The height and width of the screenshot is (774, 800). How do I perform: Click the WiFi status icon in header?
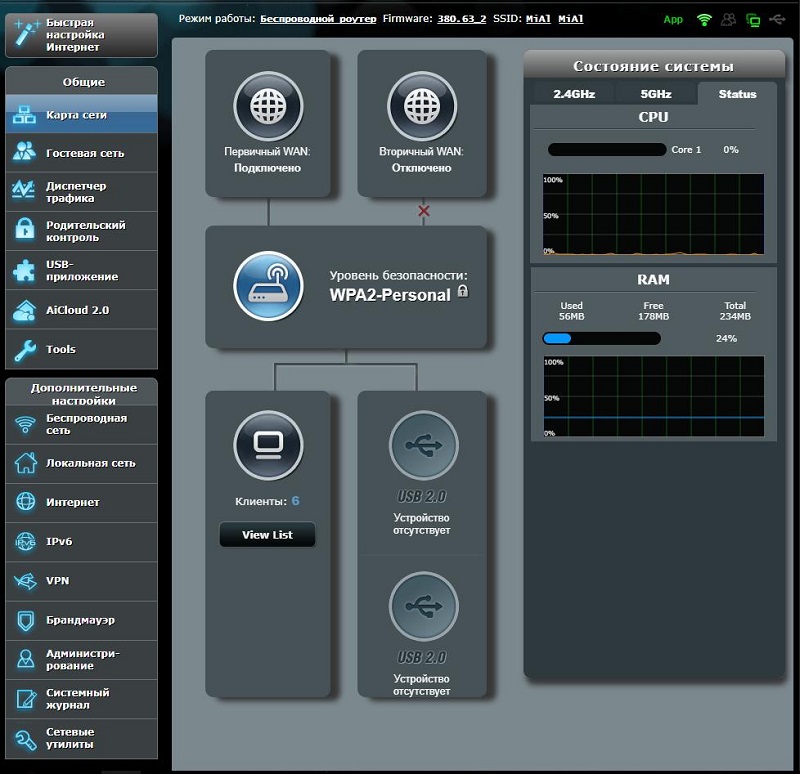(x=704, y=19)
